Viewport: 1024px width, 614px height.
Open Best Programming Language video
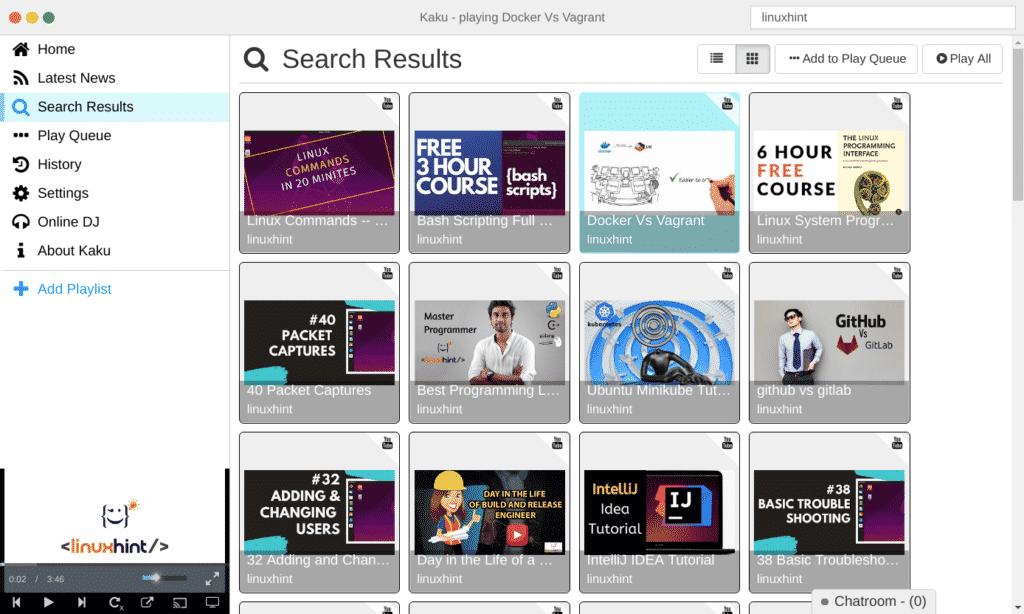point(489,343)
